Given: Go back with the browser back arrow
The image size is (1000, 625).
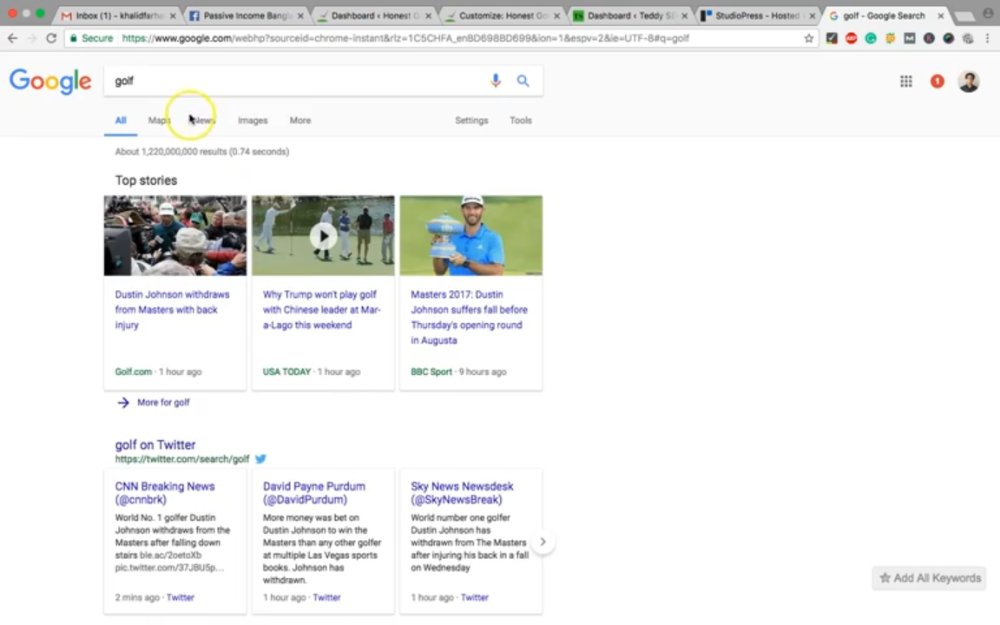Looking at the screenshot, I should click(x=12, y=38).
